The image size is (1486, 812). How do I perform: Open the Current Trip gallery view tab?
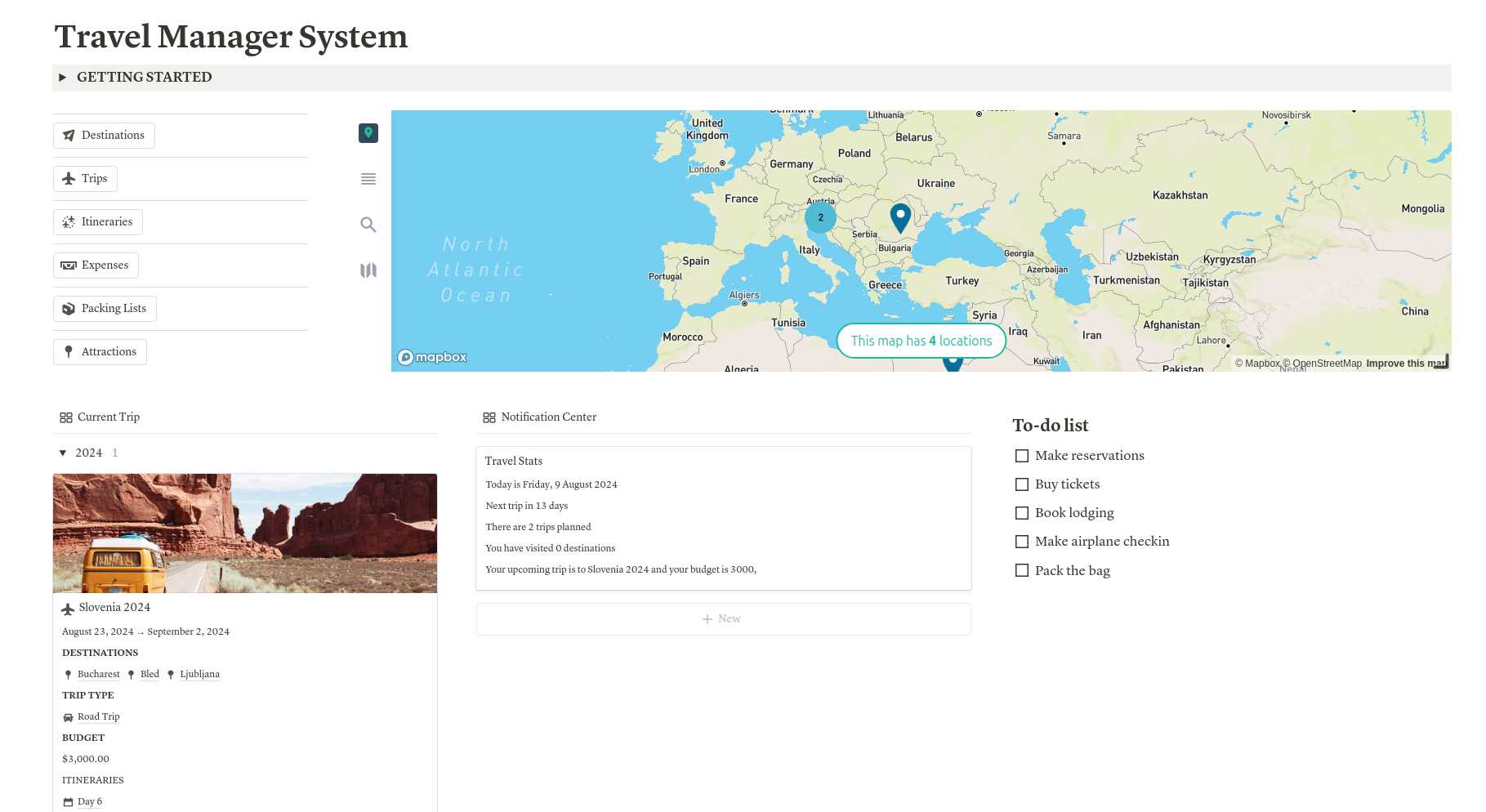100,417
